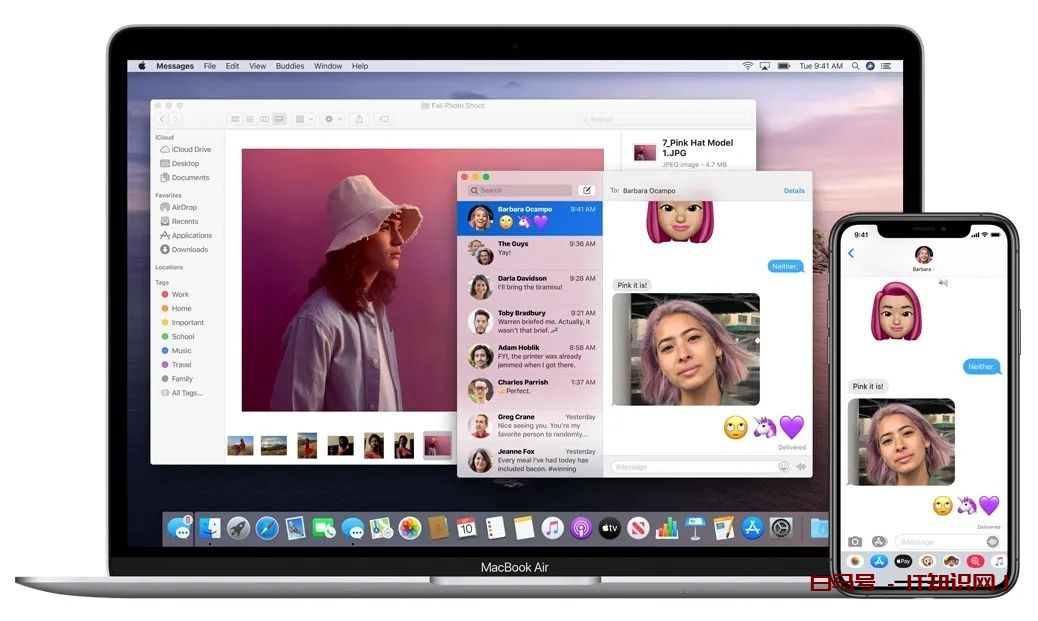The image size is (1038, 621).
Task: Select the Toby Bradbury conversation
Action: (x=530, y=321)
